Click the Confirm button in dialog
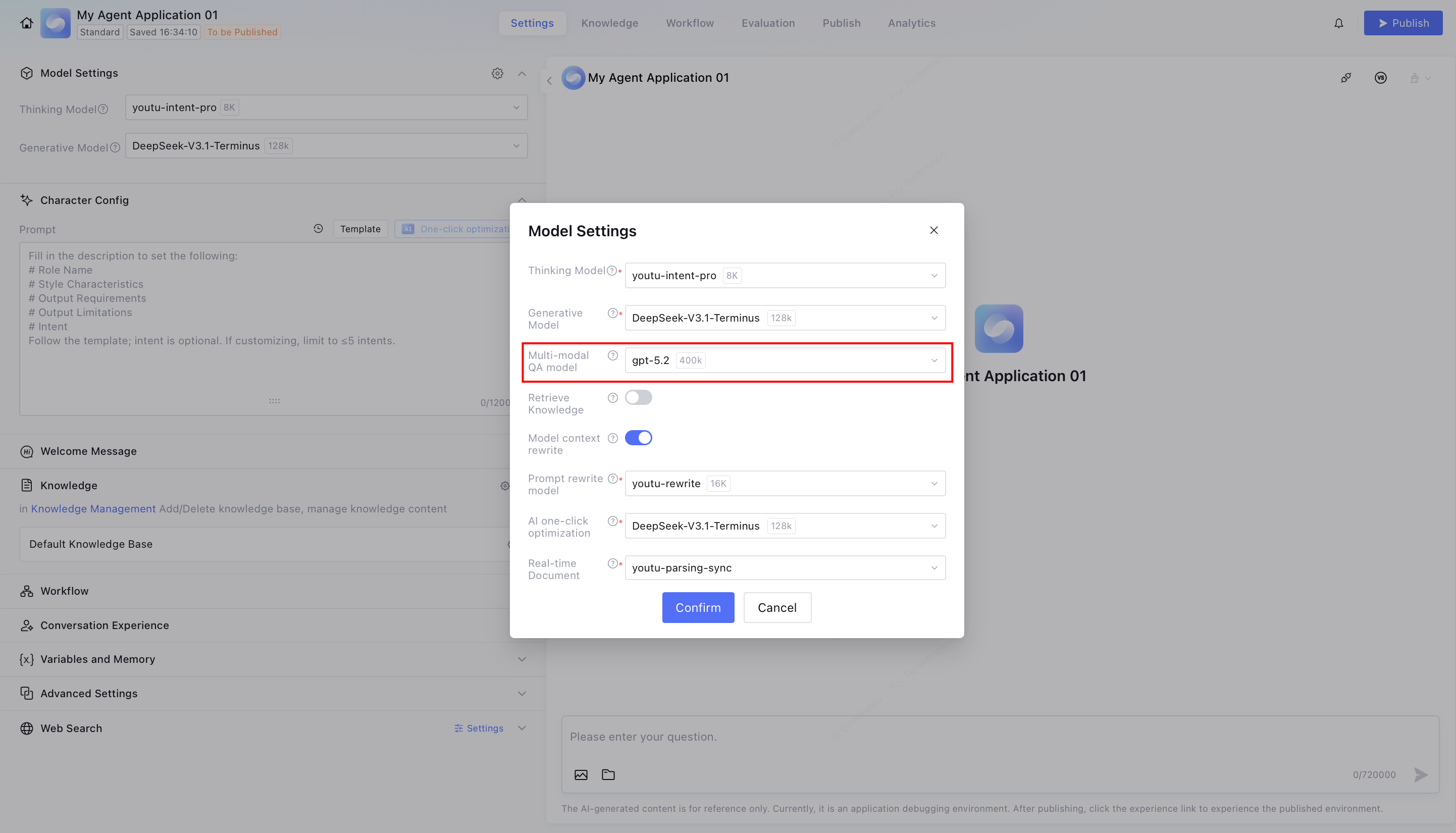1456x833 pixels. pos(697,608)
